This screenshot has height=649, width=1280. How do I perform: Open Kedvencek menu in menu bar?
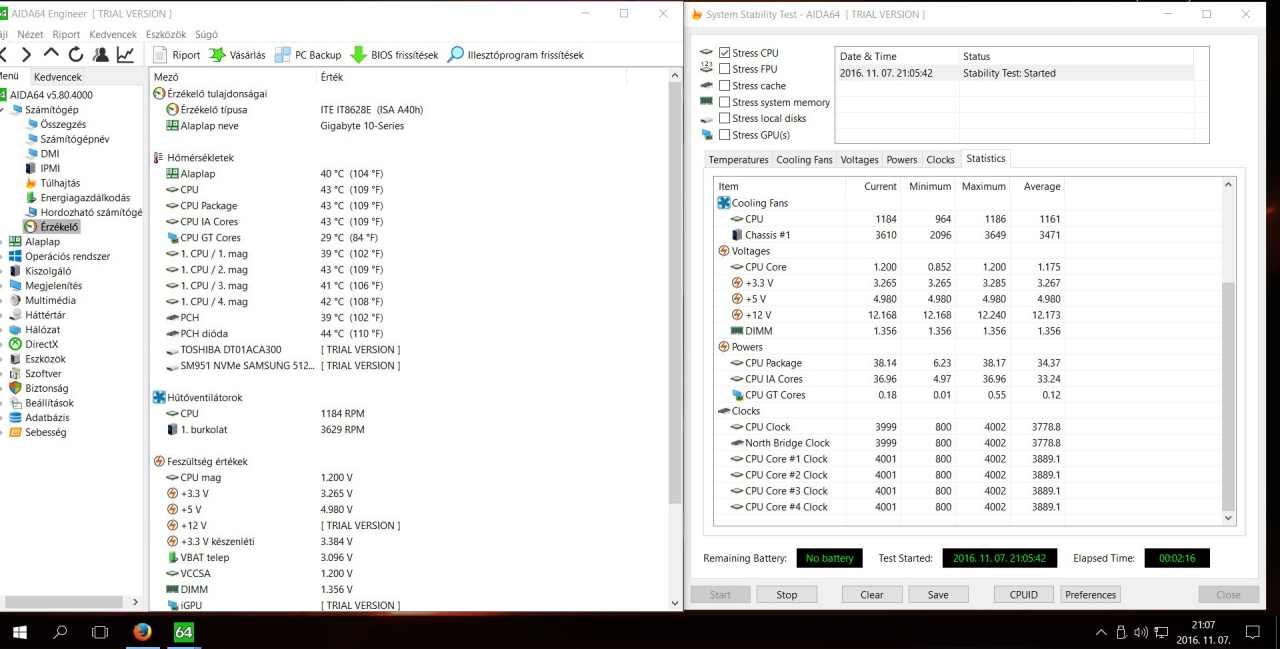point(113,34)
